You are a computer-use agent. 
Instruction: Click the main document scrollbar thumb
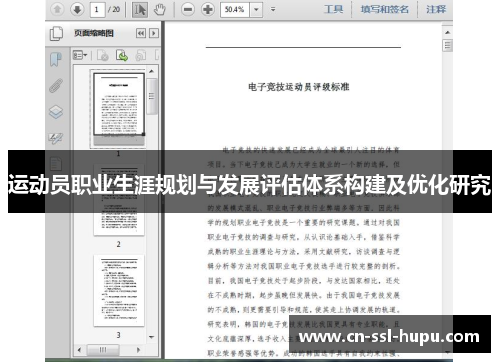pos(447,45)
